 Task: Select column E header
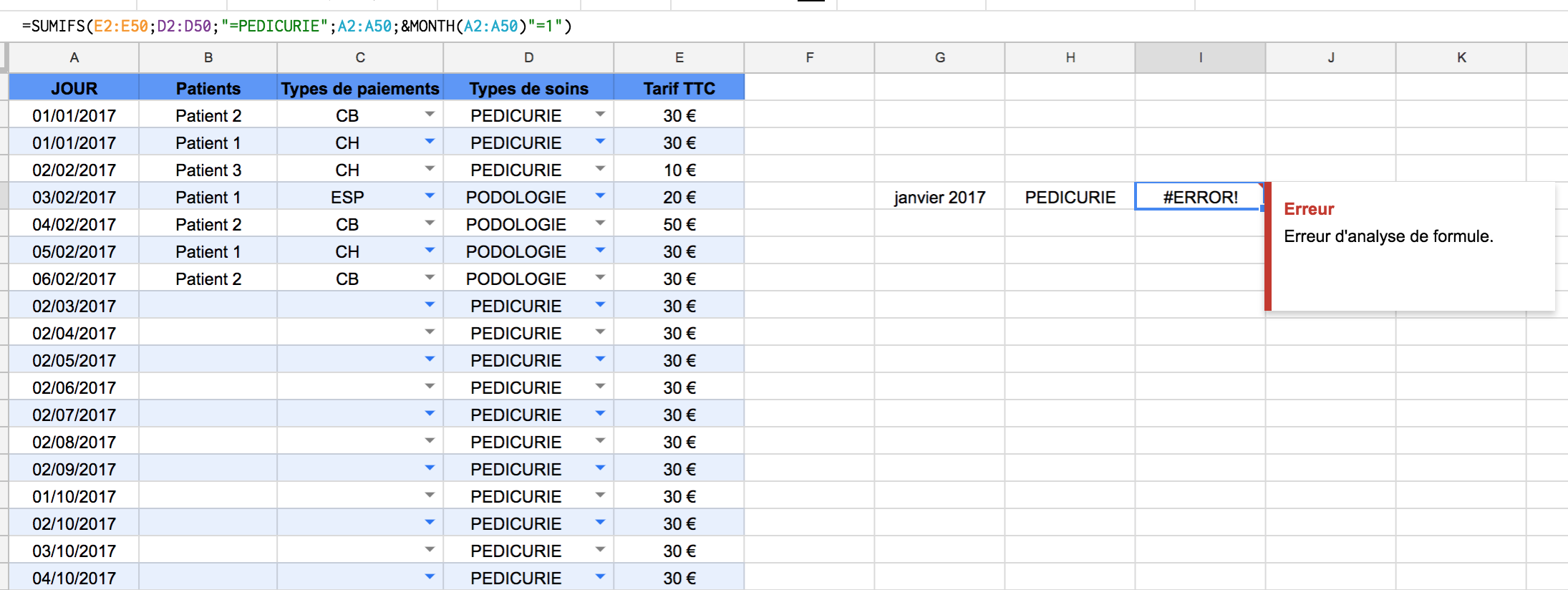pyautogui.click(x=679, y=57)
